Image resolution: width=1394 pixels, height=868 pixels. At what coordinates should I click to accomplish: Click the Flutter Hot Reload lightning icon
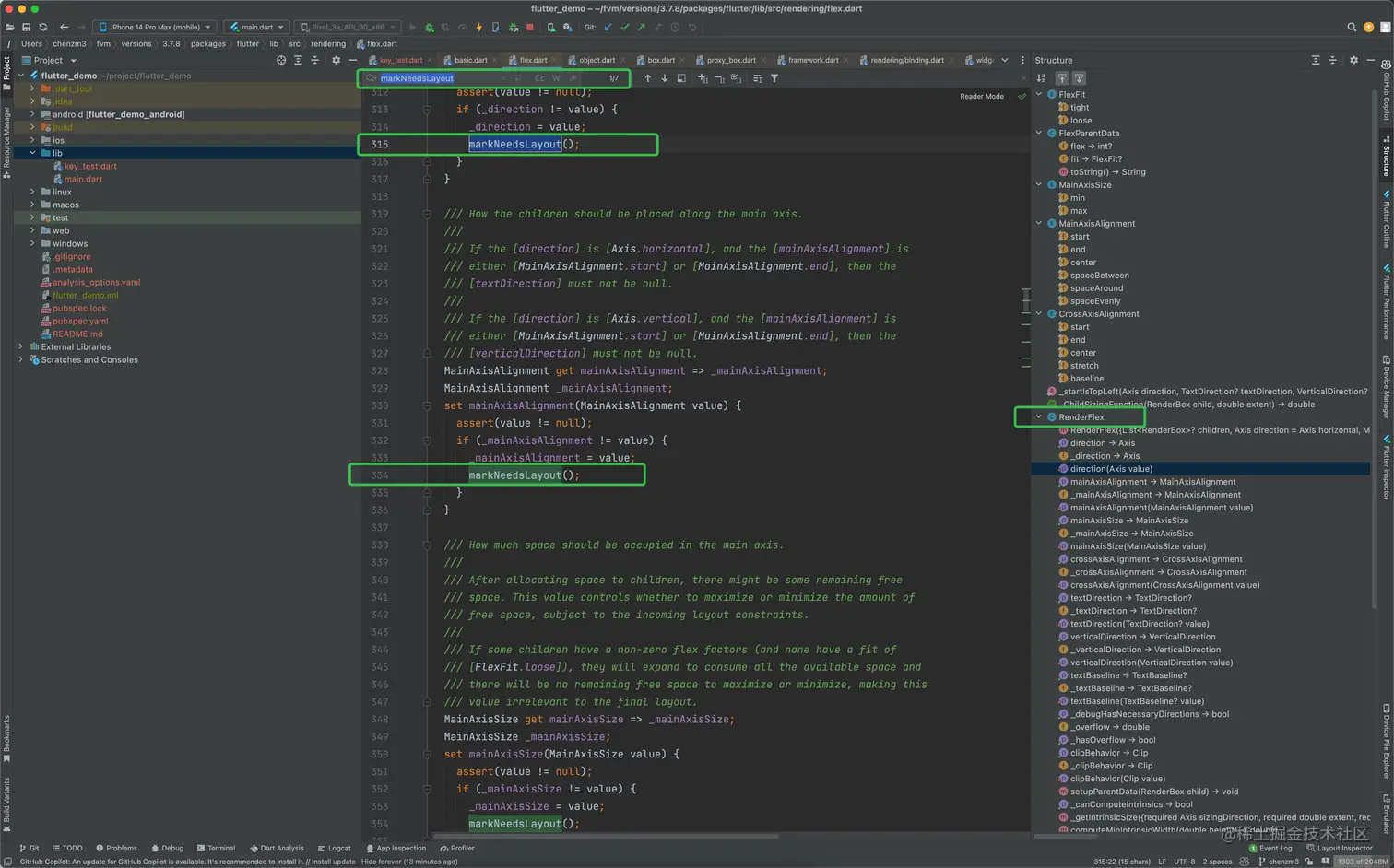click(478, 28)
